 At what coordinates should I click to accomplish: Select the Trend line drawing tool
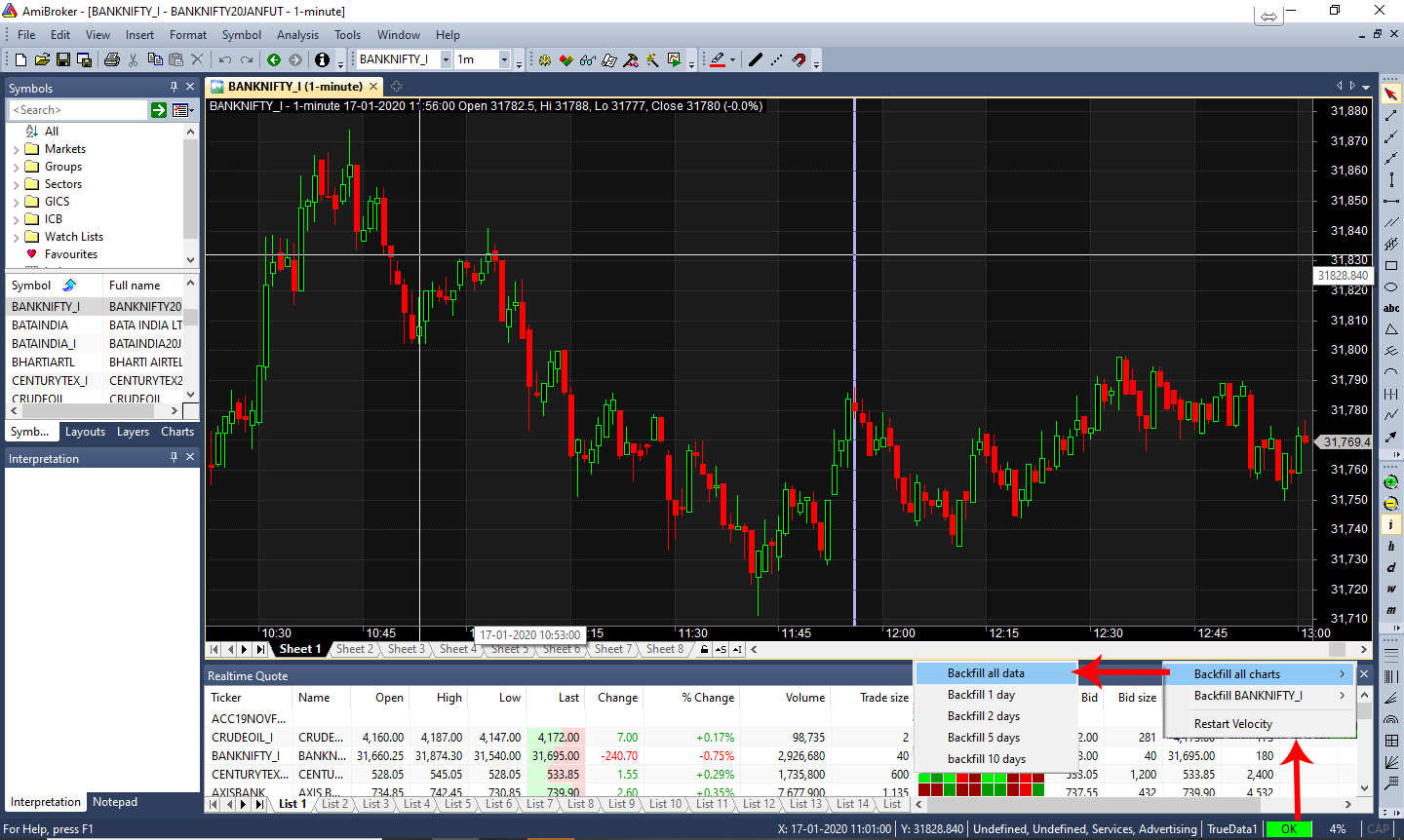pos(1391,115)
